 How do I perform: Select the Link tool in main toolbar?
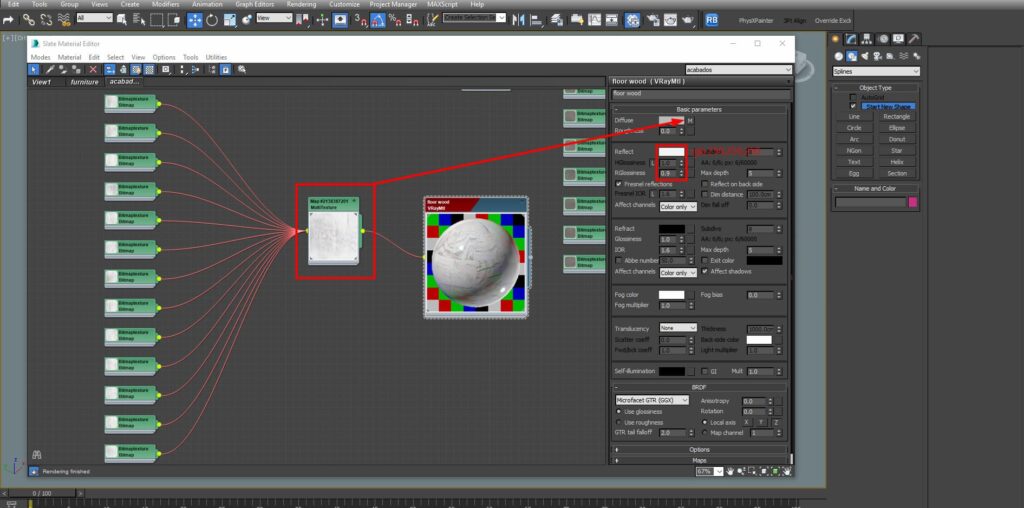[x=29, y=20]
